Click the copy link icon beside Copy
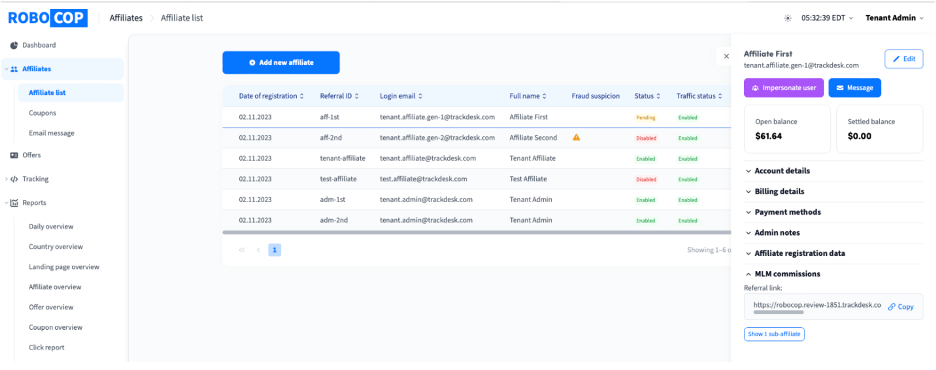 [x=892, y=307]
